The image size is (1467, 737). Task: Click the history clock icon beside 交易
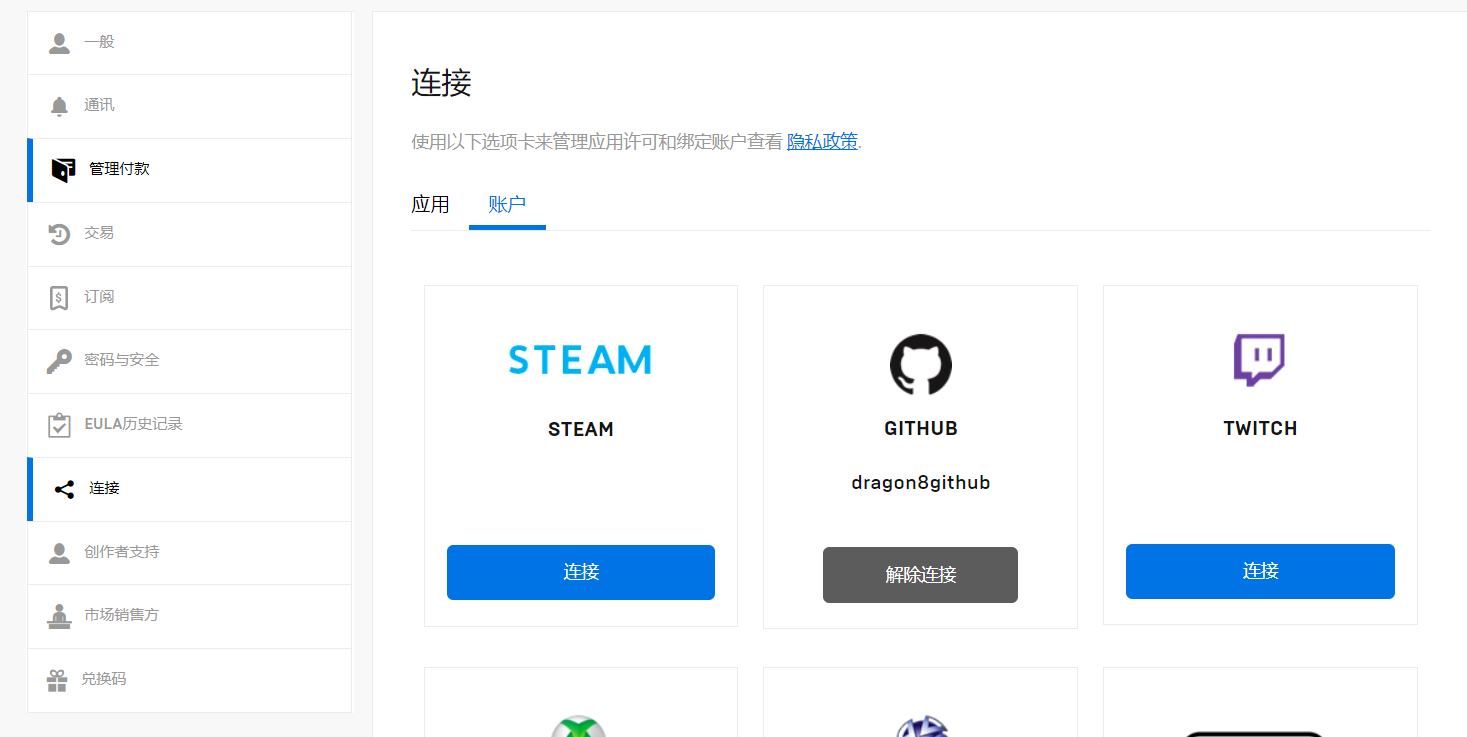[59, 234]
